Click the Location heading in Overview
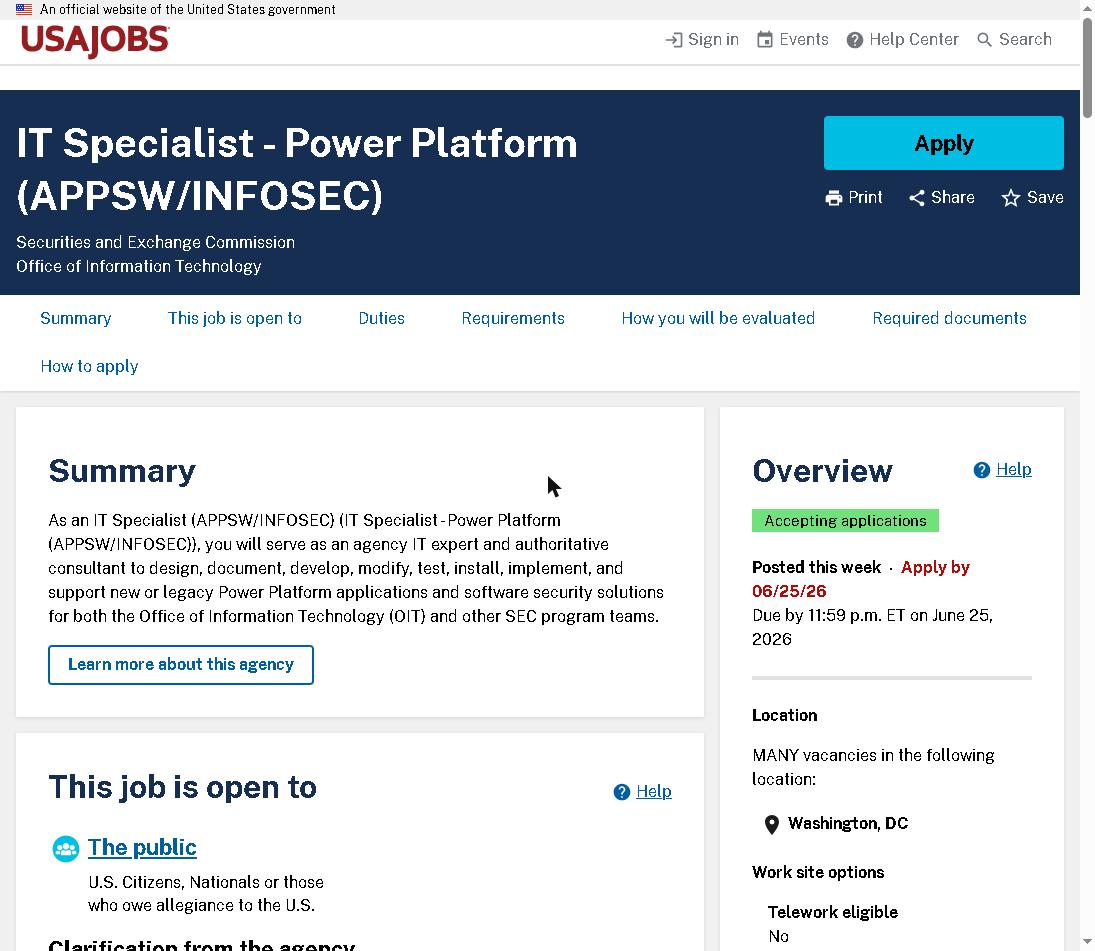This screenshot has height=951, width=1095. 784,716
